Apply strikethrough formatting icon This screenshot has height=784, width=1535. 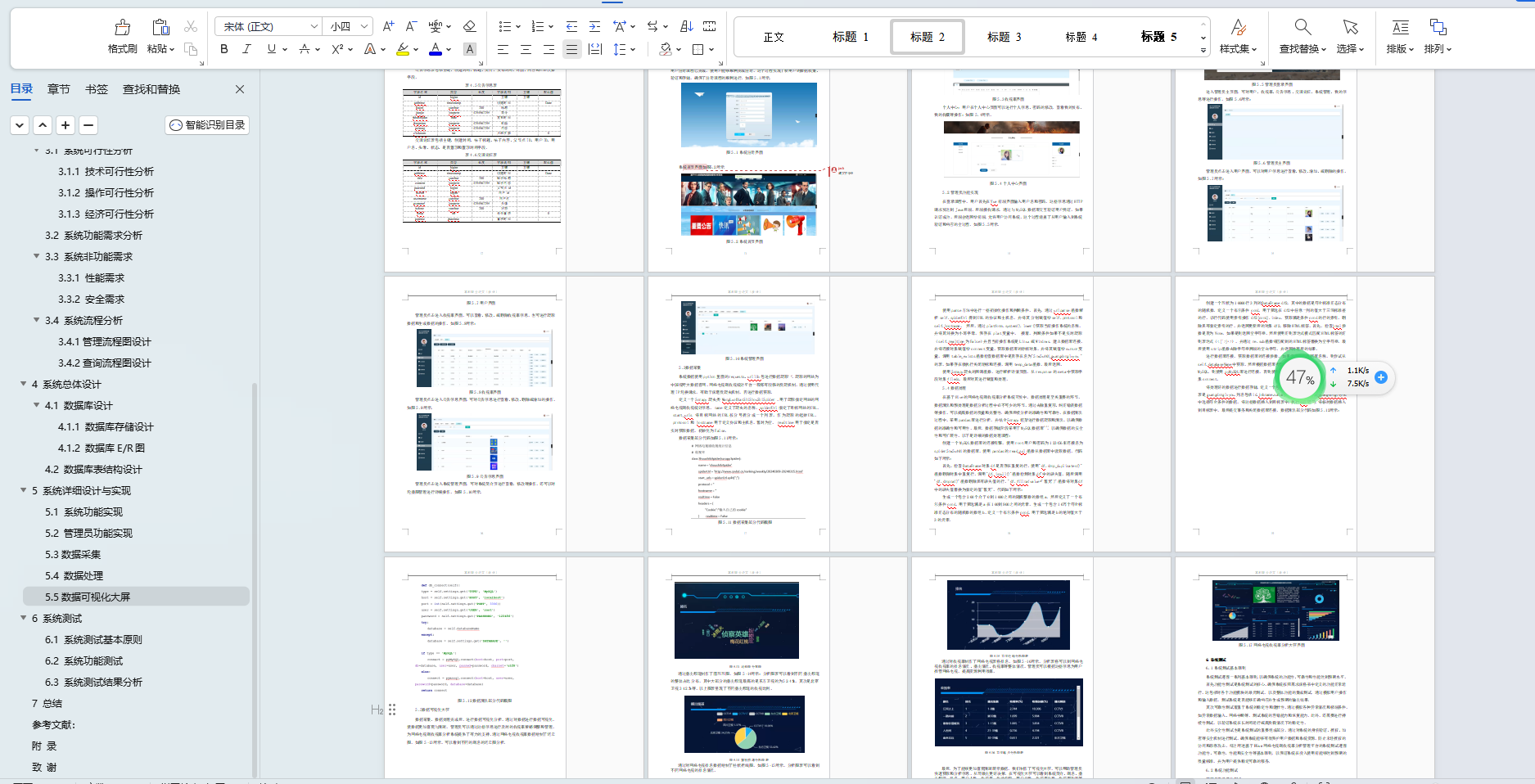pos(305,49)
